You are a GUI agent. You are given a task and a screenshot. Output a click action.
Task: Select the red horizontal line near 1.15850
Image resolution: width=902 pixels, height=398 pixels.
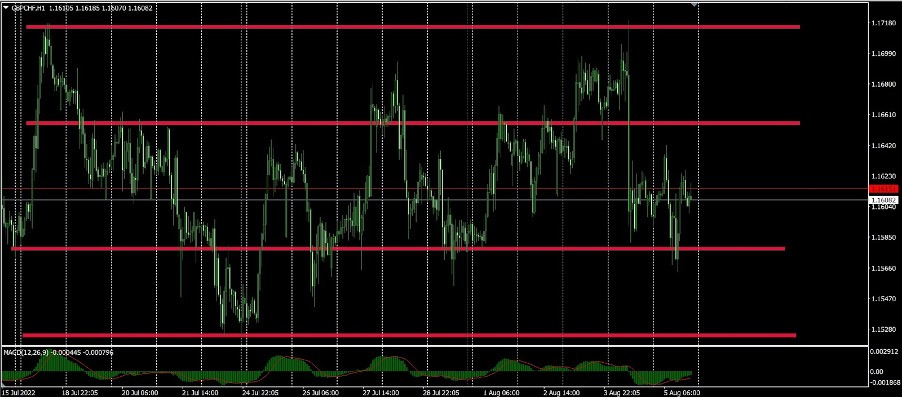click(x=398, y=248)
